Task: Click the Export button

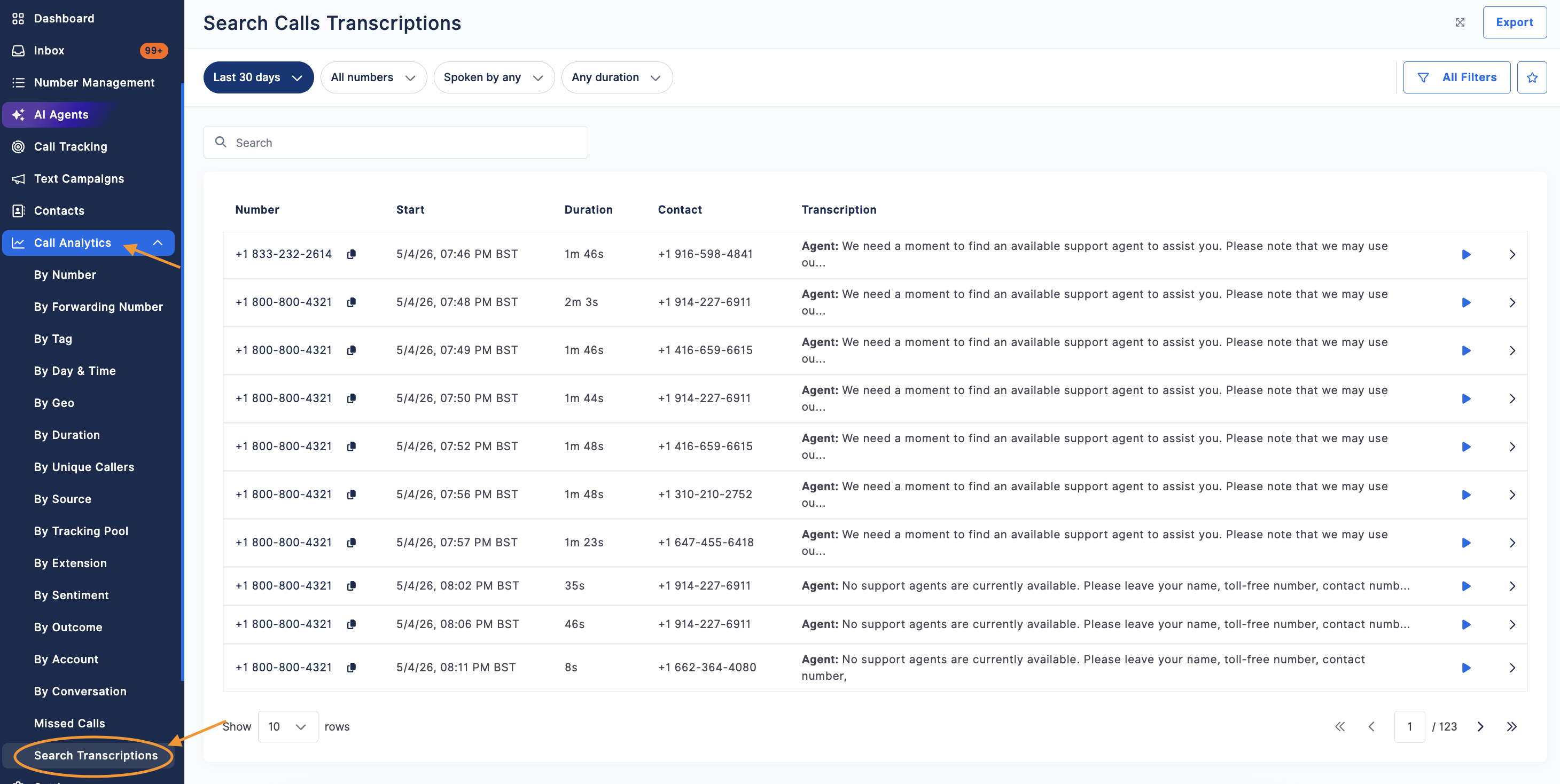Action: [x=1514, y=22]
